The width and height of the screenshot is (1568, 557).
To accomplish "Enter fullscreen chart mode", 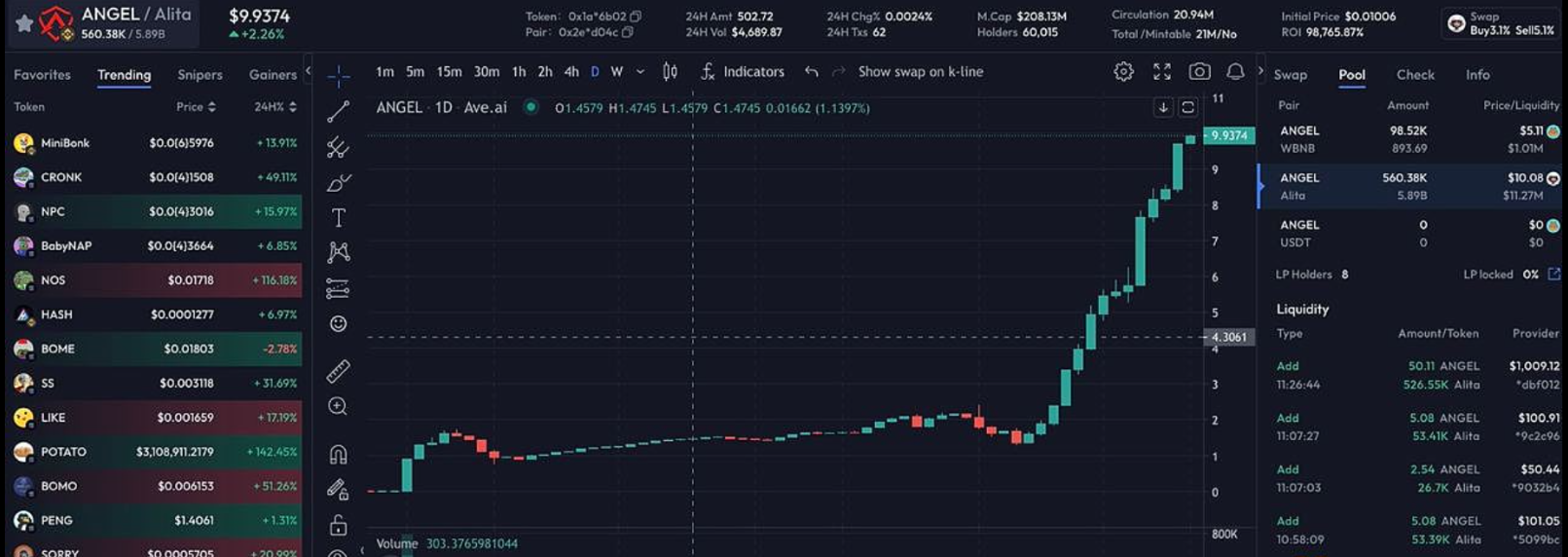I will tap(1161, 72).
